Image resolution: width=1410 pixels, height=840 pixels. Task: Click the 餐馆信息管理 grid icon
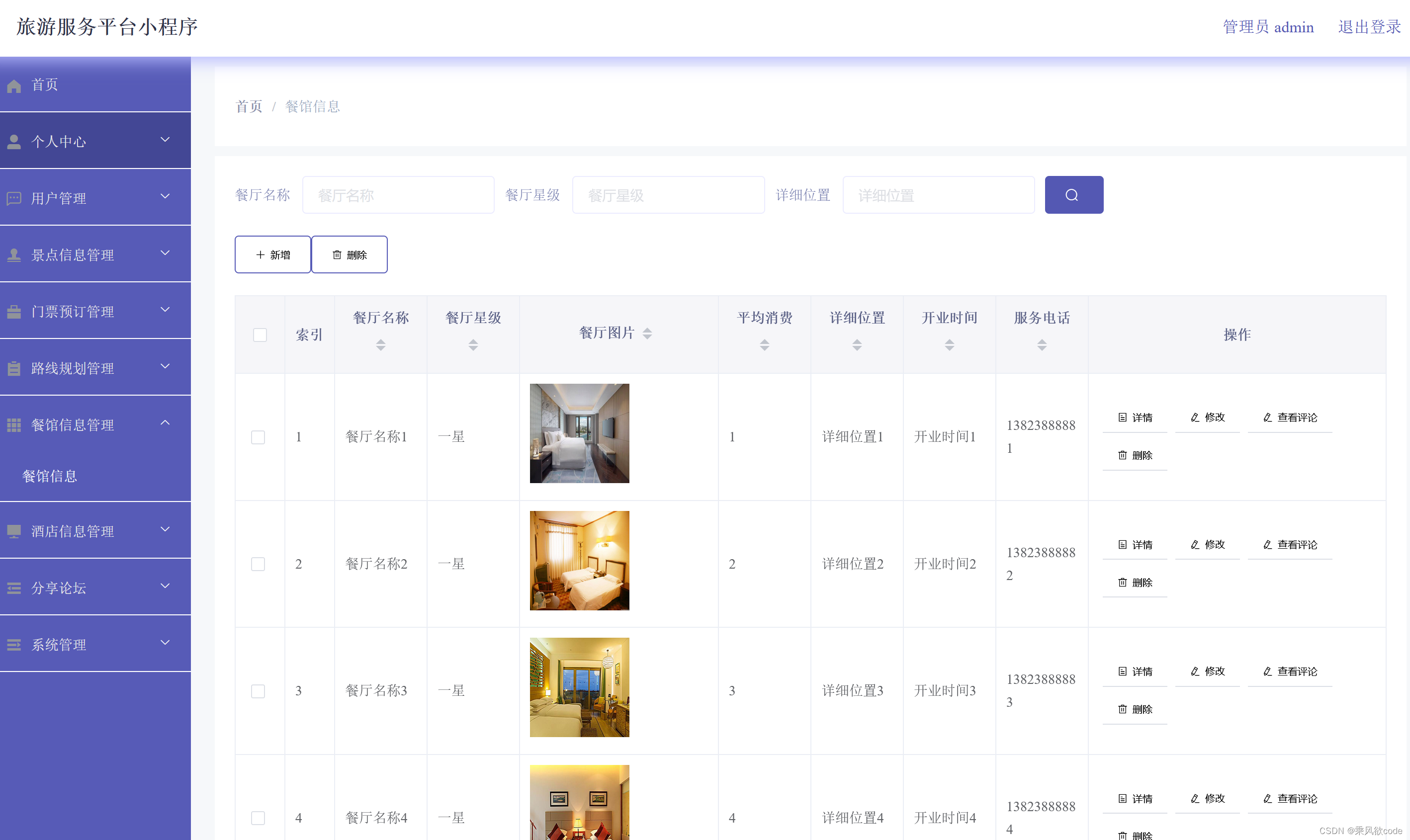pyautogui.click(x=14, y=424)
